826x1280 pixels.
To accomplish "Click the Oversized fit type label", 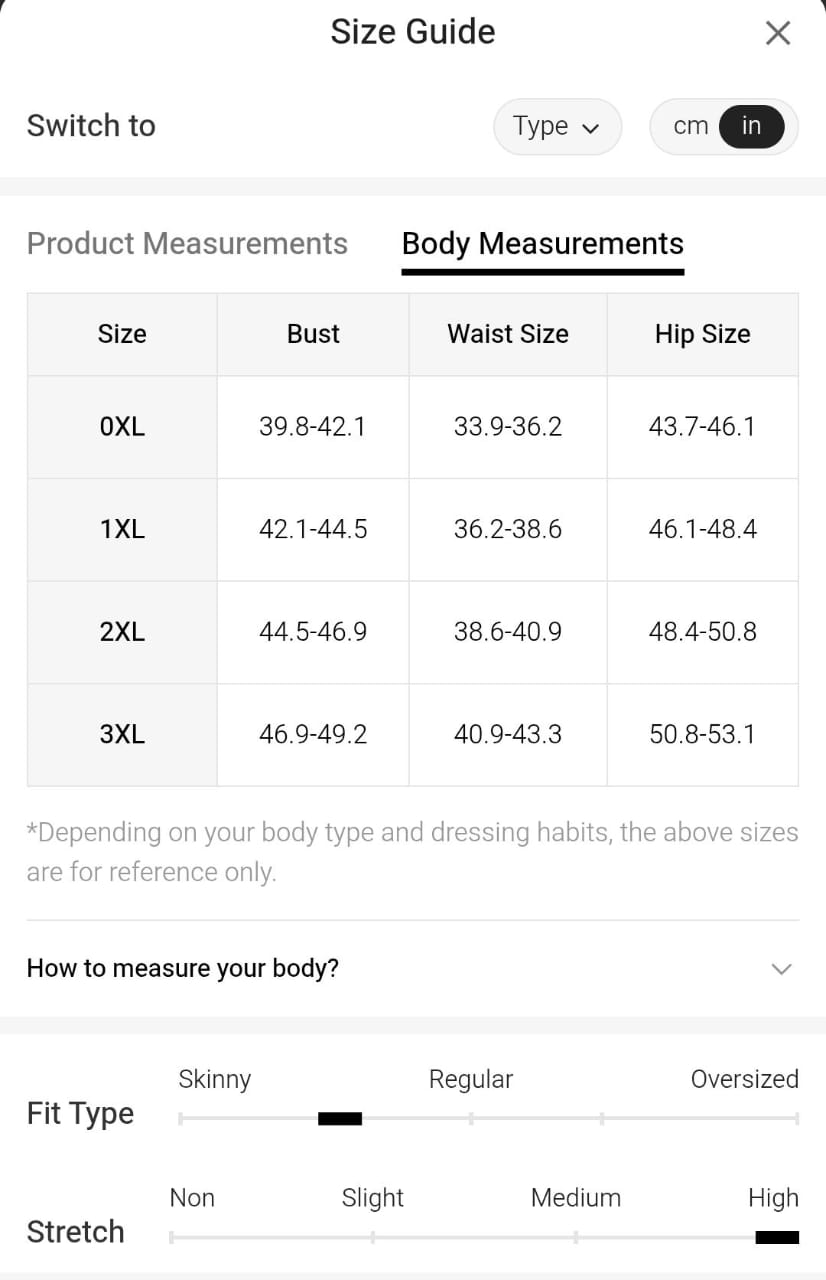I will click(x=744, y=1079).
